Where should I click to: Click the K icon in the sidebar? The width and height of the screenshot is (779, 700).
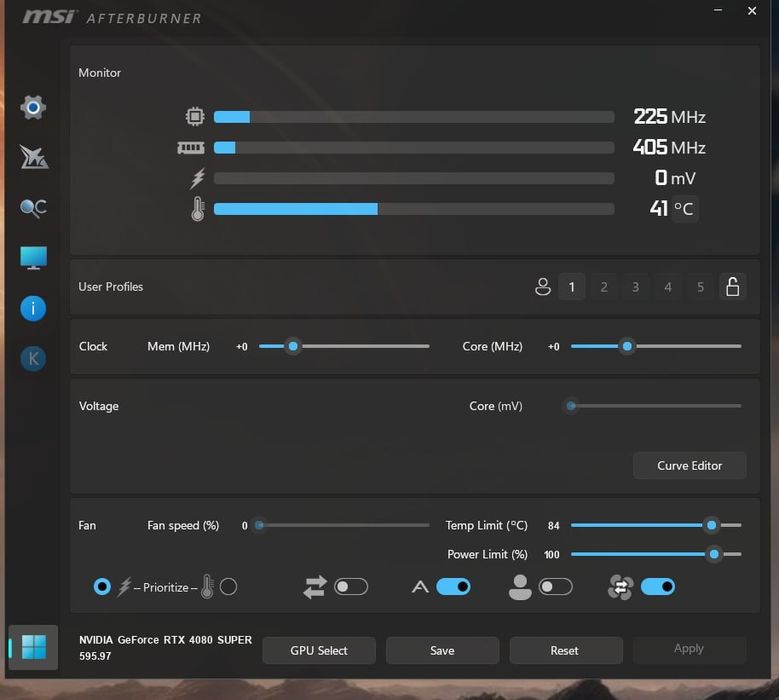[33, 358]
